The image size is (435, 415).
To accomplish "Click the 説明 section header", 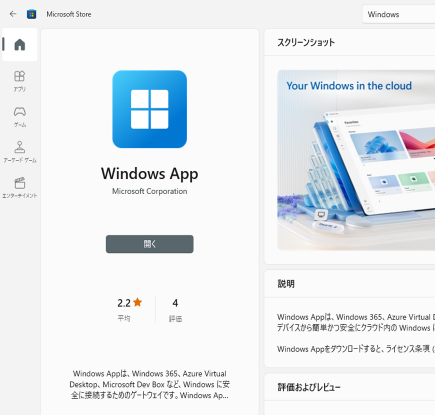I will coord(286,284).
